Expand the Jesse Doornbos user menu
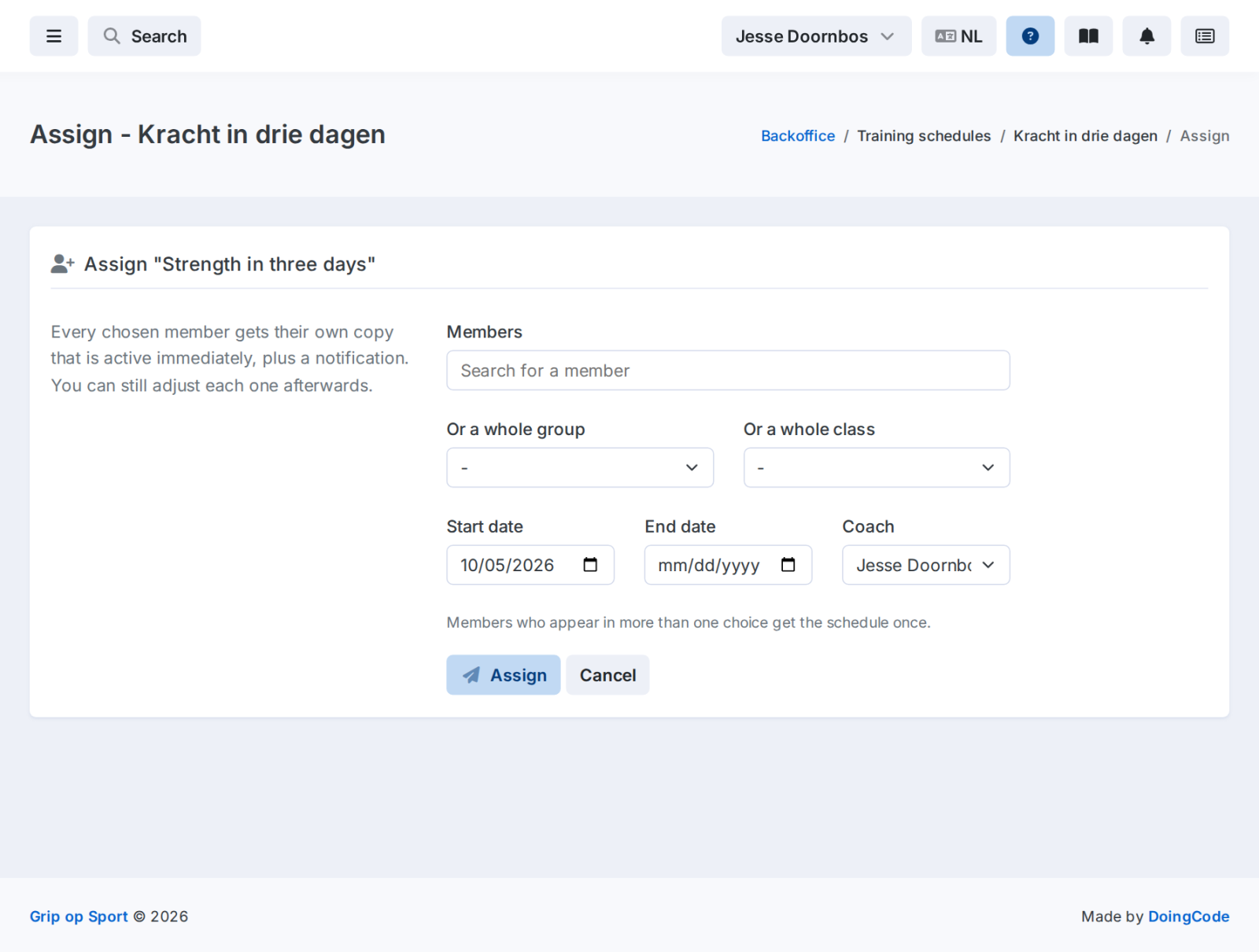Image resolution: width=1259 pixels, height=952 pixels. [816, 36]
